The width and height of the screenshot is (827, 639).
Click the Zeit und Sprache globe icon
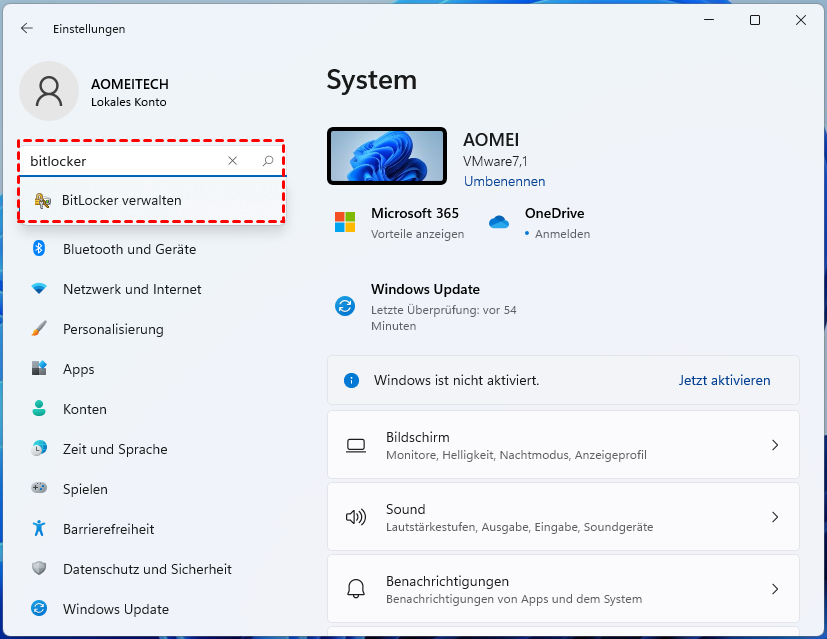point(39,448)
